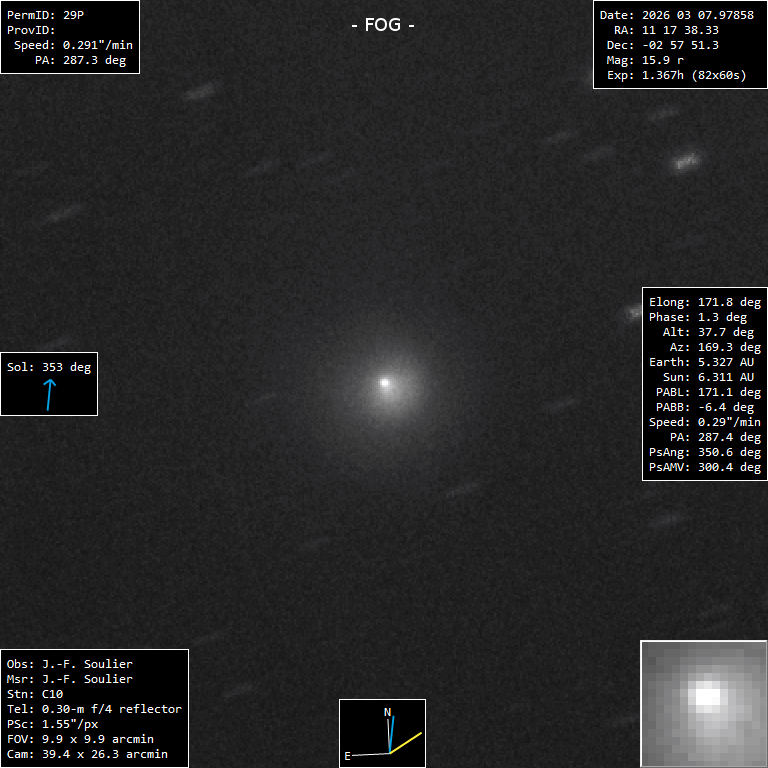Click the trailed star in the upper left
The image size is (768, 768).
[x=200, y=92]
